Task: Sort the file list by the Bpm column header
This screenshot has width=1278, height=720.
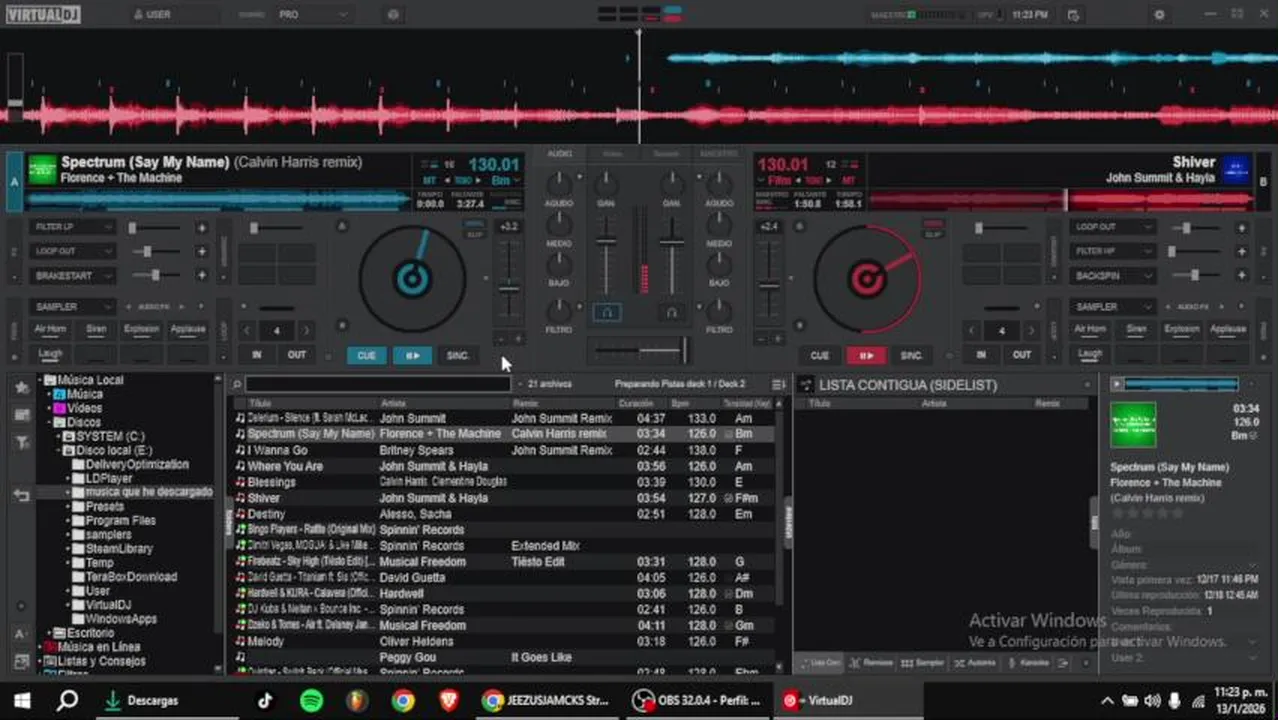Action: (681, 403)
